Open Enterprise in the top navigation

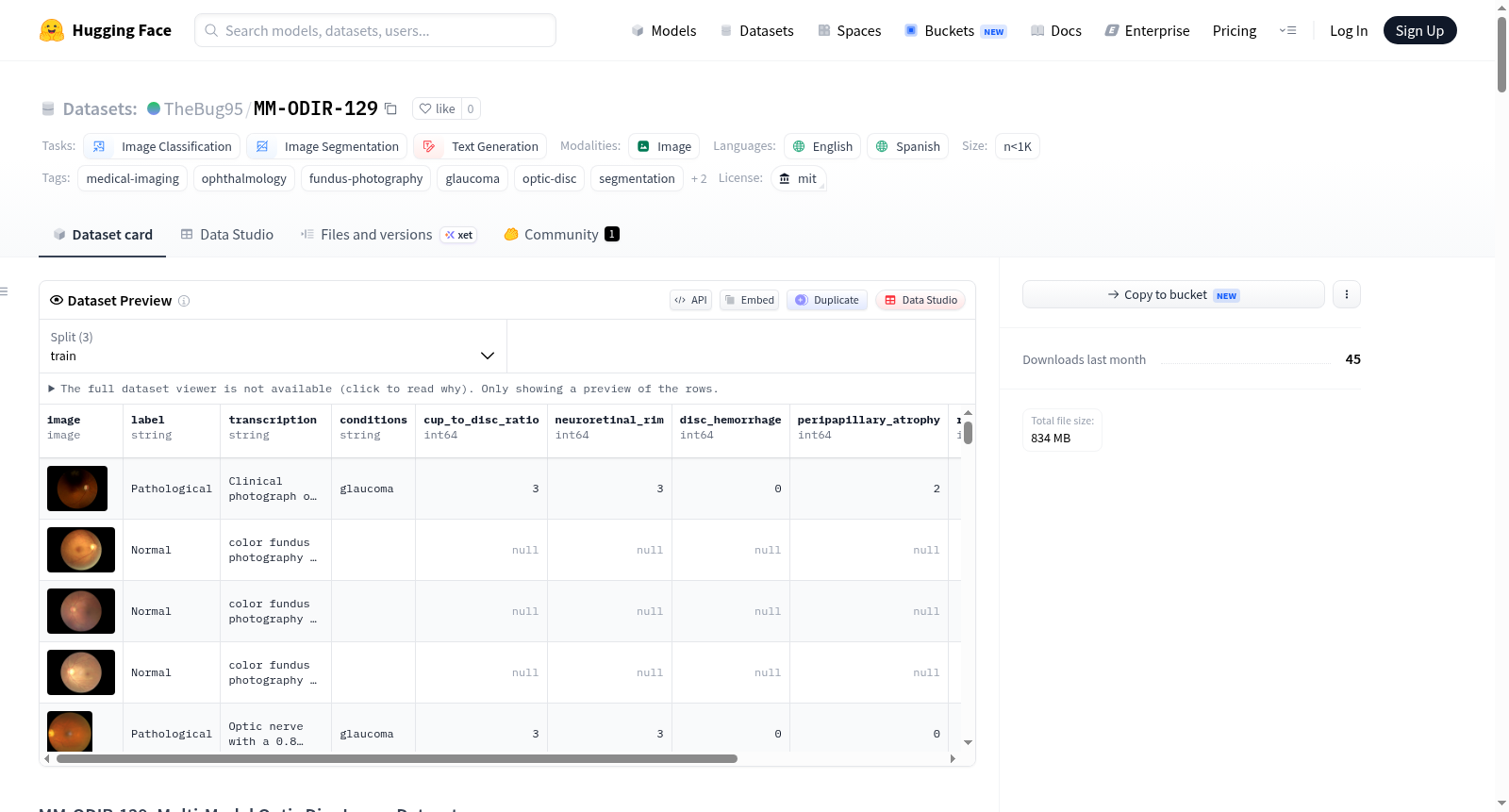[x=1147, y=30]
